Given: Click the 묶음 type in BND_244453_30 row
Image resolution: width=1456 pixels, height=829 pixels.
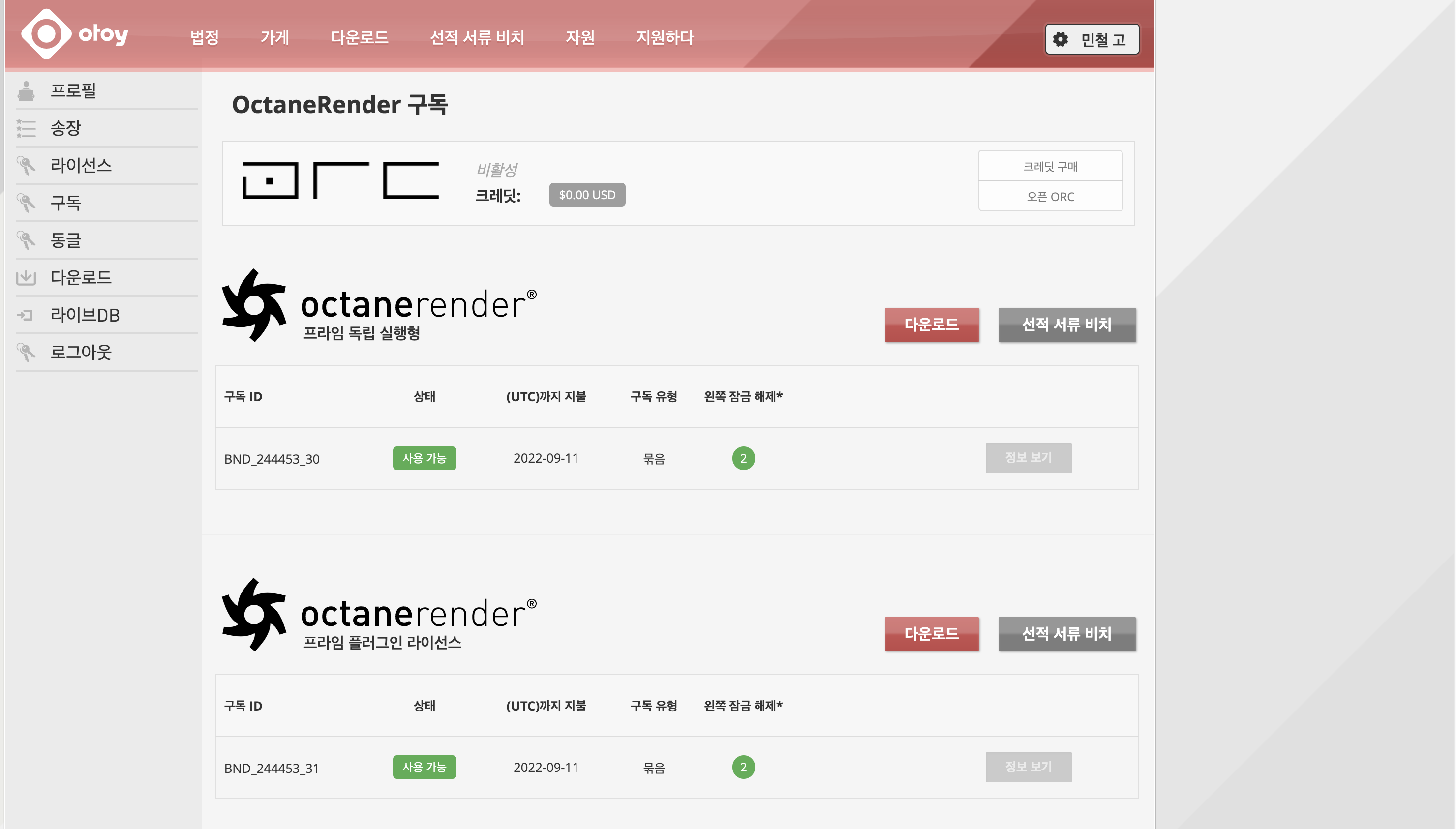Looking at the screenshot, I should pos(654,459).
